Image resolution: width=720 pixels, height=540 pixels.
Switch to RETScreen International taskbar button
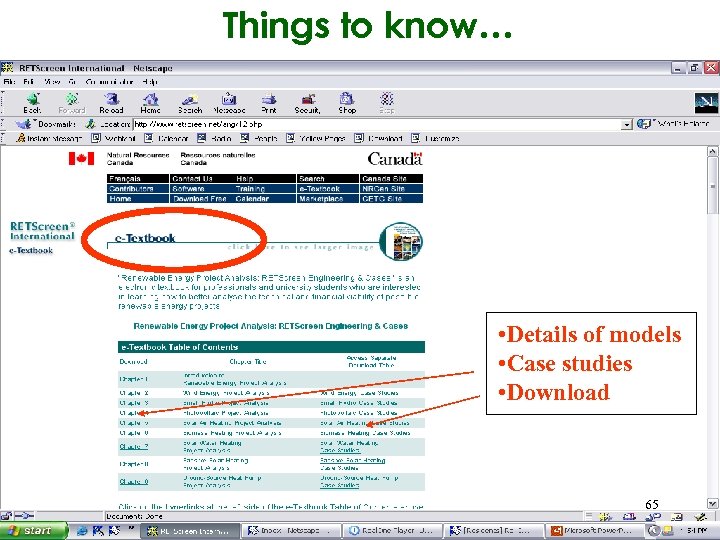pyautogui.click(x=191, y=531)
